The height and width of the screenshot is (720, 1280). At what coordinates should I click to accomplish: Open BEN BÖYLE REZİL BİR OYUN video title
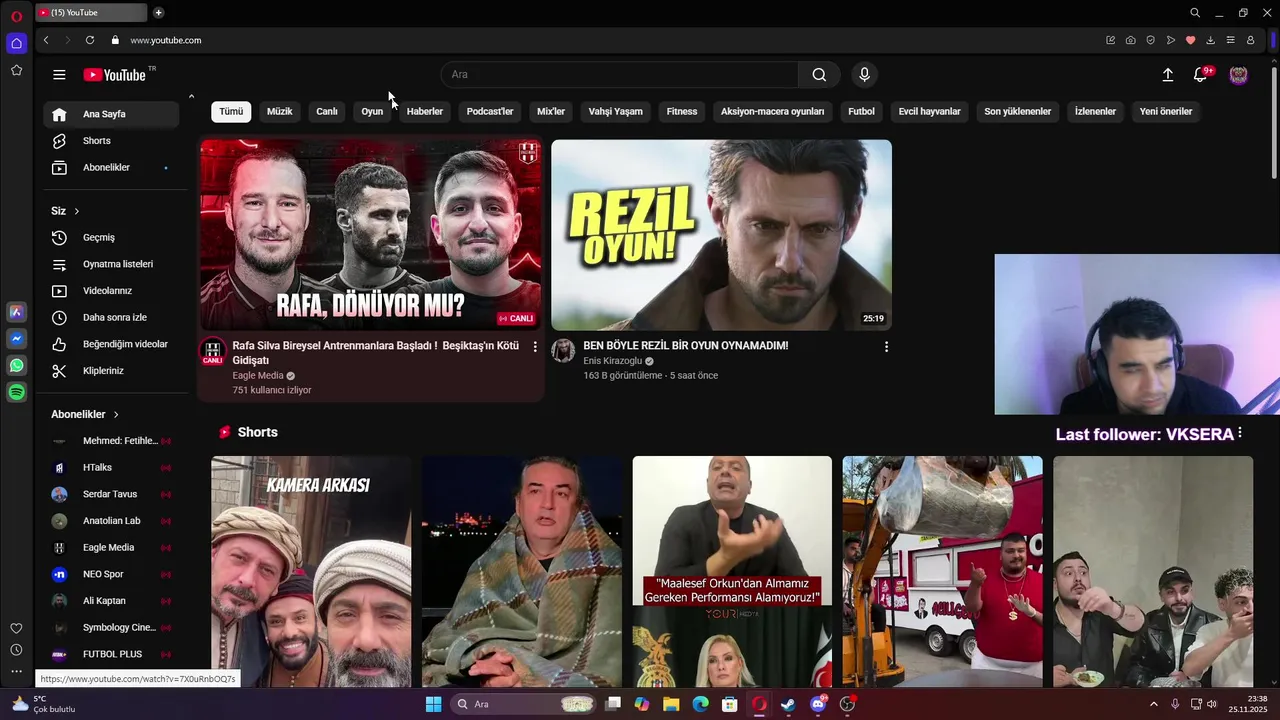686,346
